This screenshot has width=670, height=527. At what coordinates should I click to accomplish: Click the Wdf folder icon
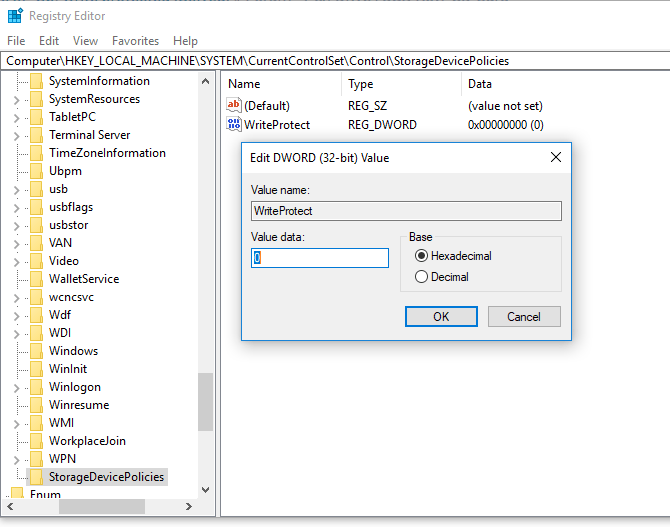[x=37, y=315]
